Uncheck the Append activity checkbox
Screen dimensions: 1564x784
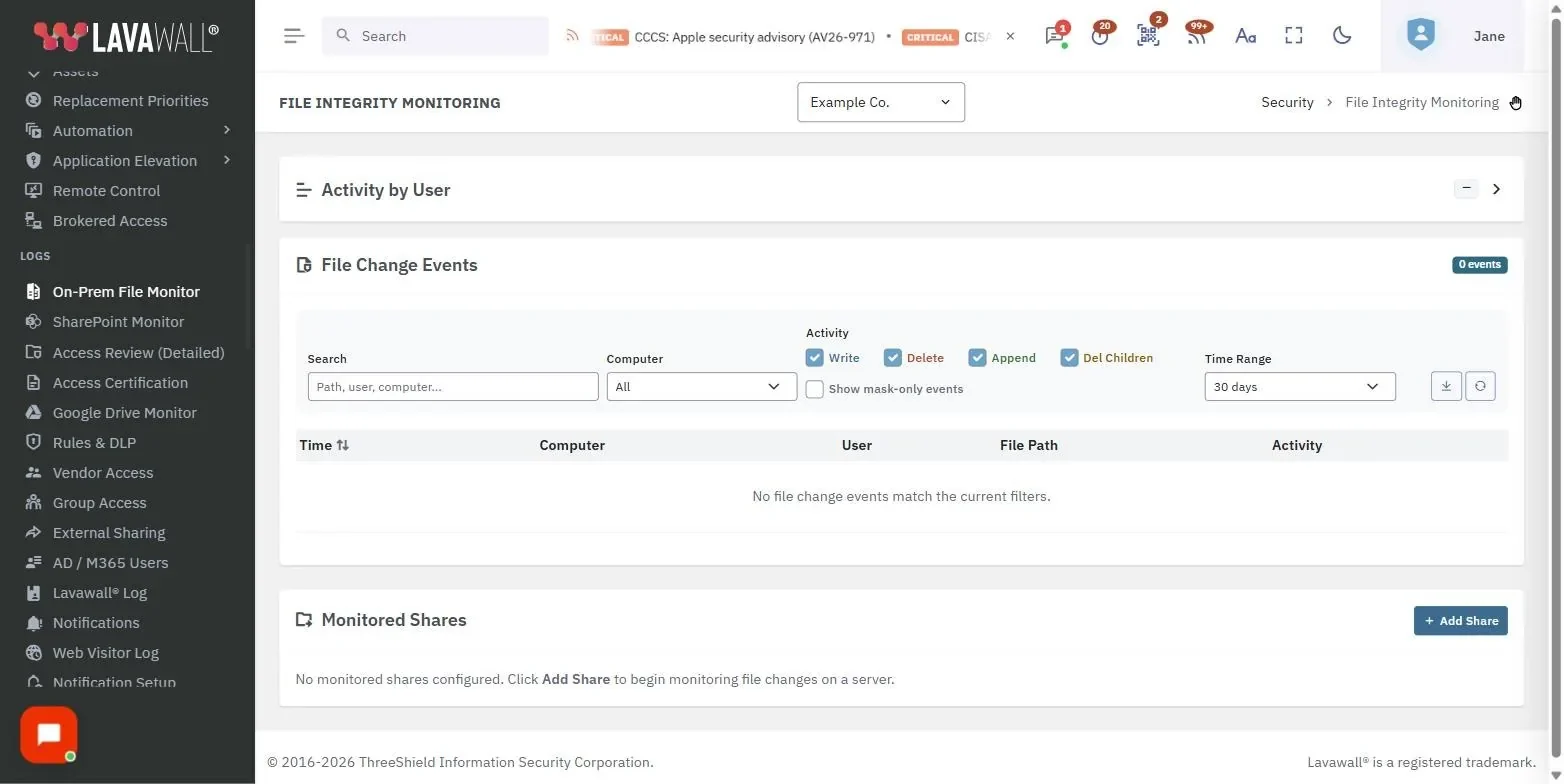pos(977,358)
